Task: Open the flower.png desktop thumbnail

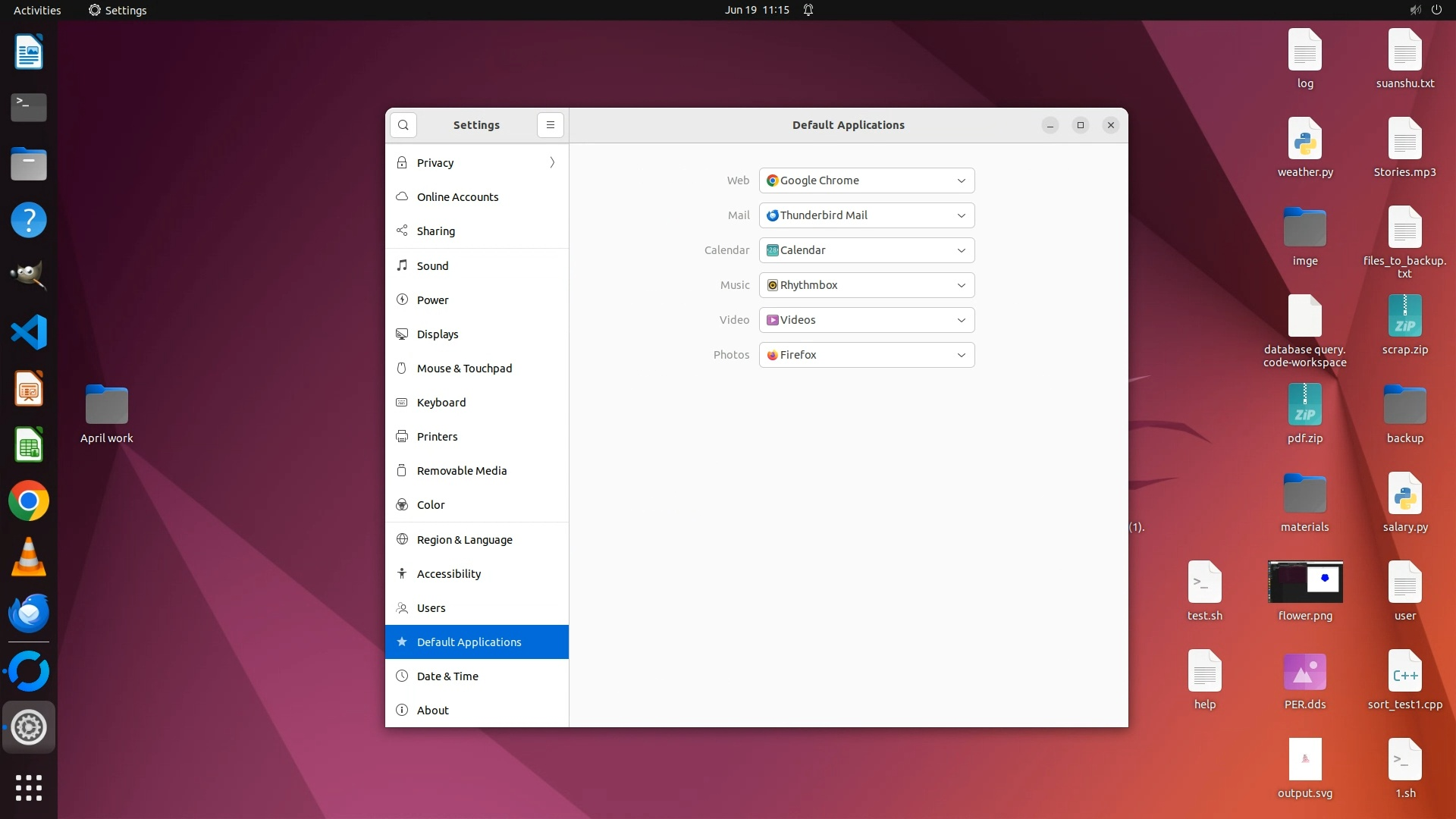Action: (1305, 582)
